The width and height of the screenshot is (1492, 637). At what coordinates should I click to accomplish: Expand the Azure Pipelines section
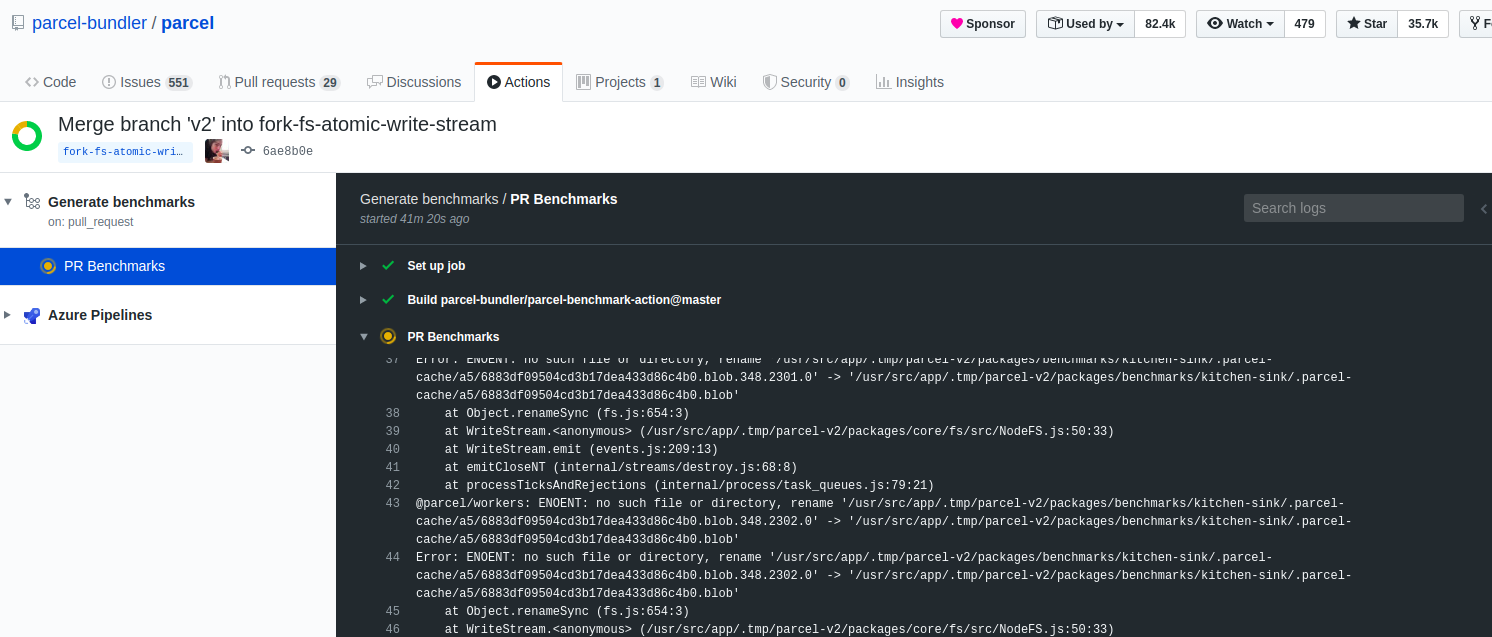pos(8,315)
